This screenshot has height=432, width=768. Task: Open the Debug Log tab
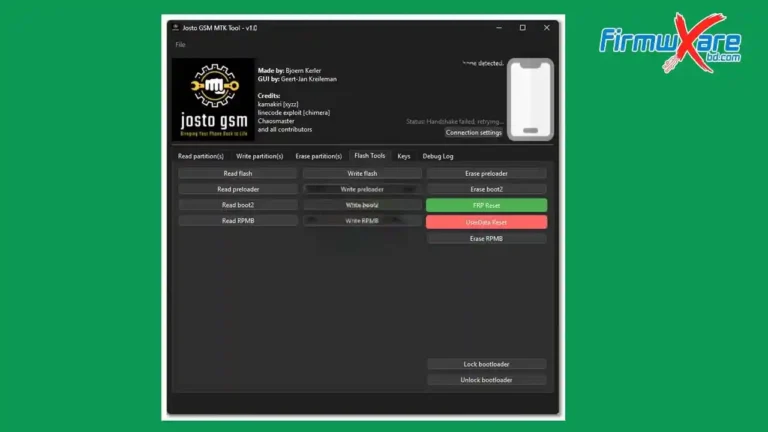pos(438,156)
